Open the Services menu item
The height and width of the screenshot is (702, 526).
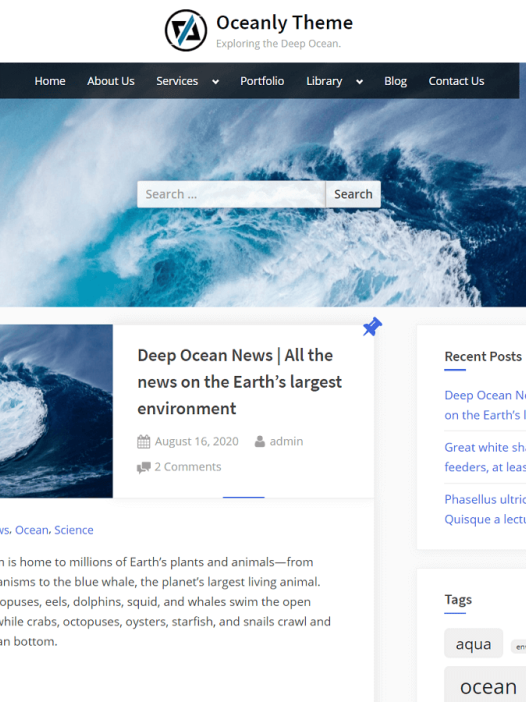pyautogui.click(x=177, y=81)
